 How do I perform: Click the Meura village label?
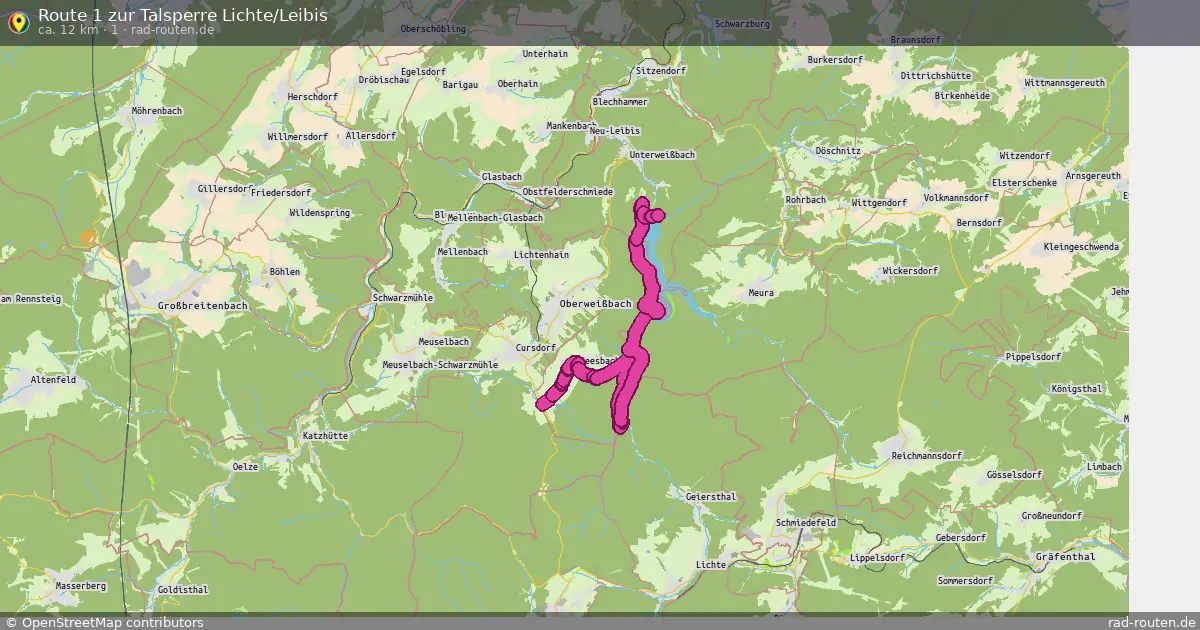(761, 293)
